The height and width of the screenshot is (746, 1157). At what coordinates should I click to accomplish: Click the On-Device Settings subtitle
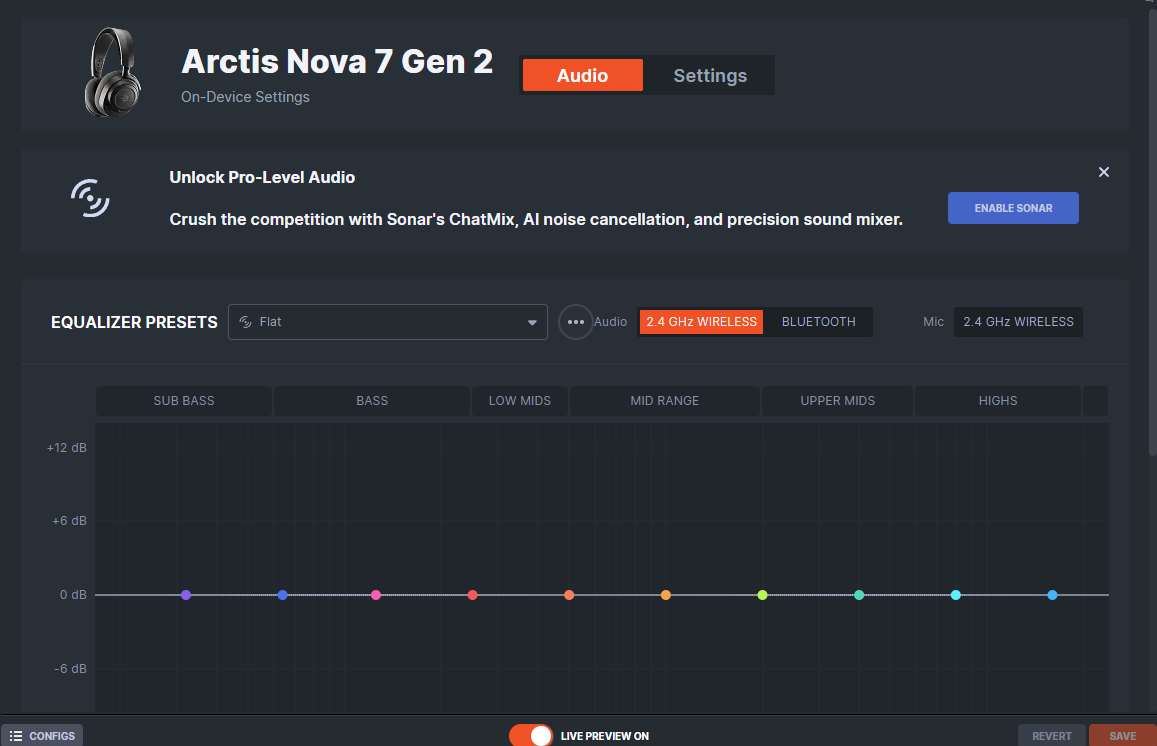(245, 97)
